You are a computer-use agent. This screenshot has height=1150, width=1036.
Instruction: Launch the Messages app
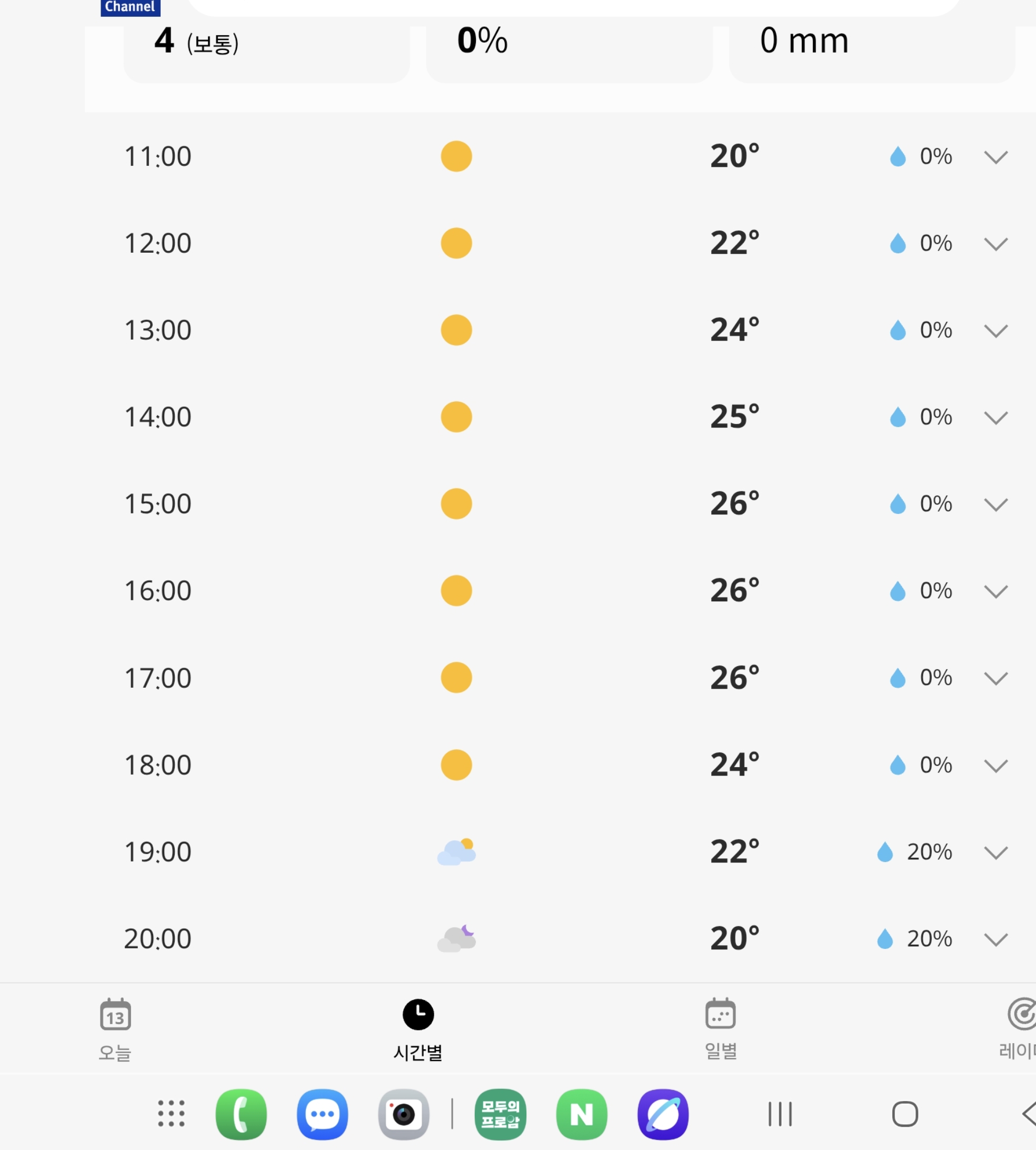[x=322, y=1114]
